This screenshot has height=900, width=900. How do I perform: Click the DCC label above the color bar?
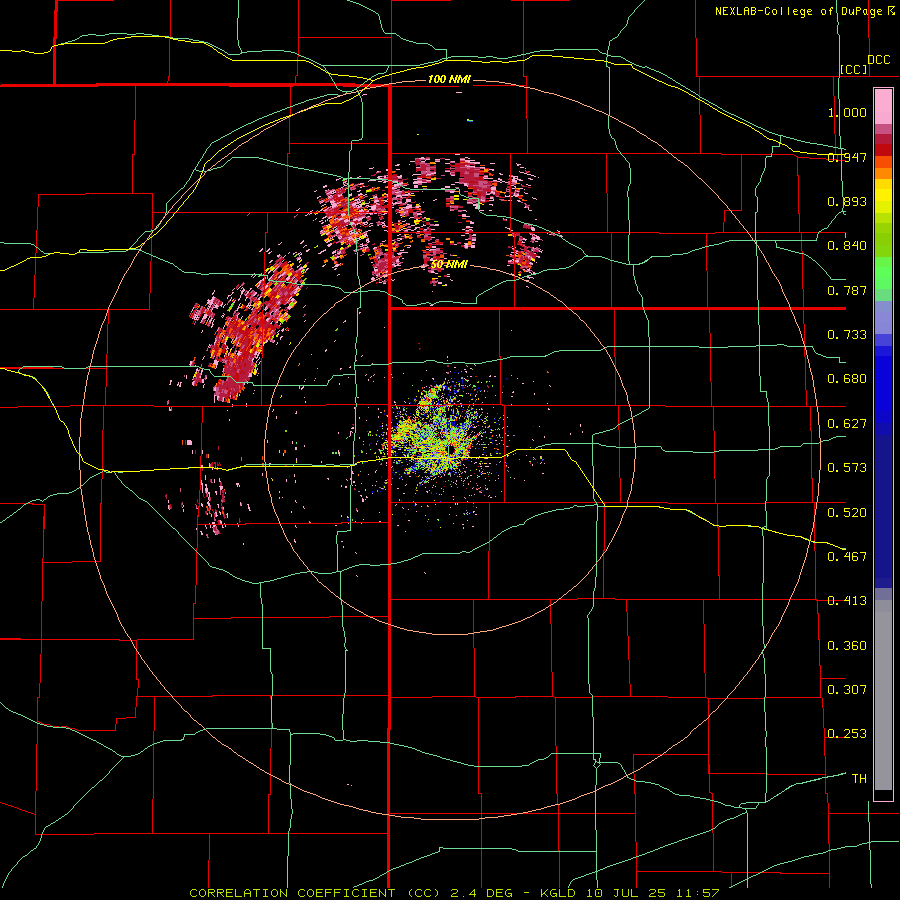[878, 59]
